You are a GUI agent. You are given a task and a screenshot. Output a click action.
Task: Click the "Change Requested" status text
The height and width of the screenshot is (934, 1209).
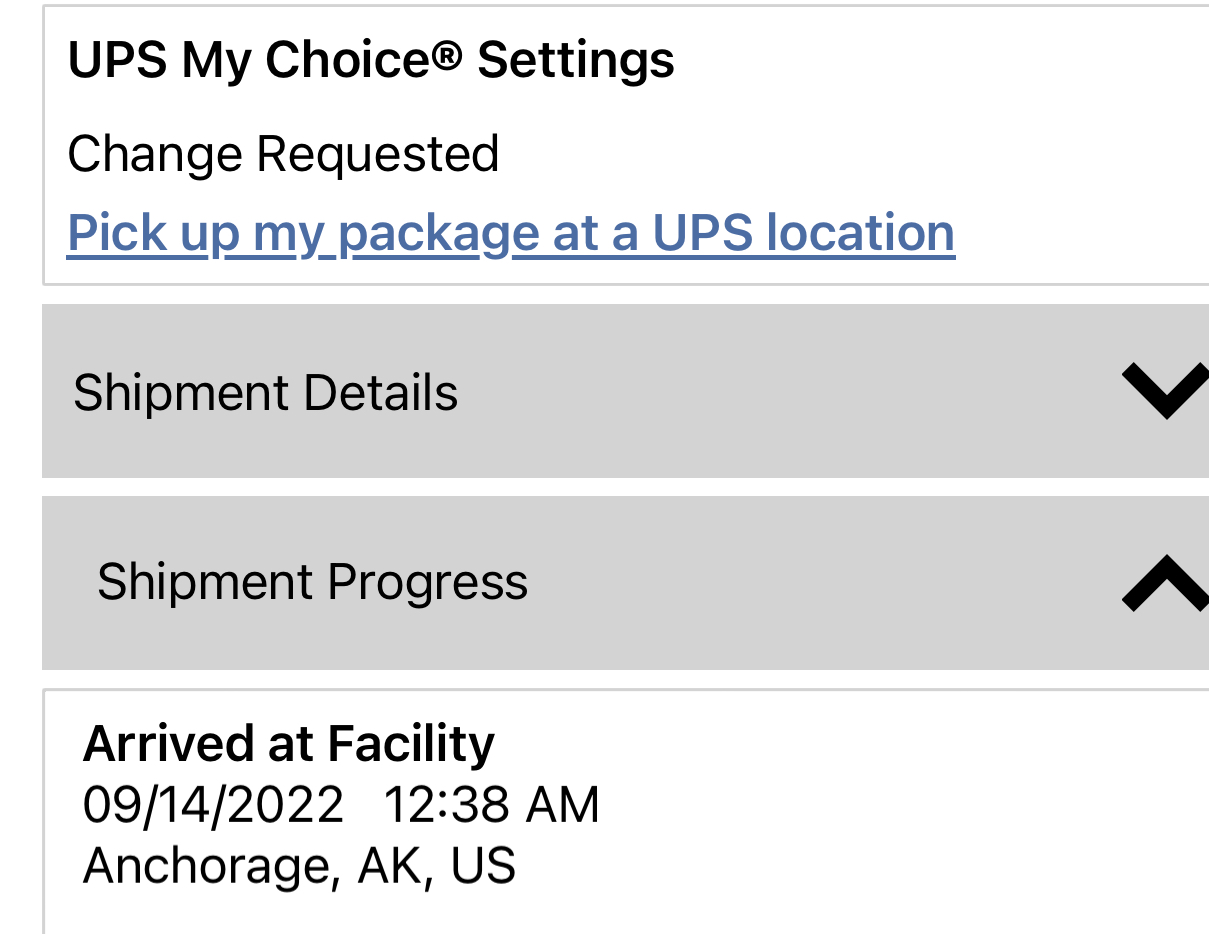283,155
